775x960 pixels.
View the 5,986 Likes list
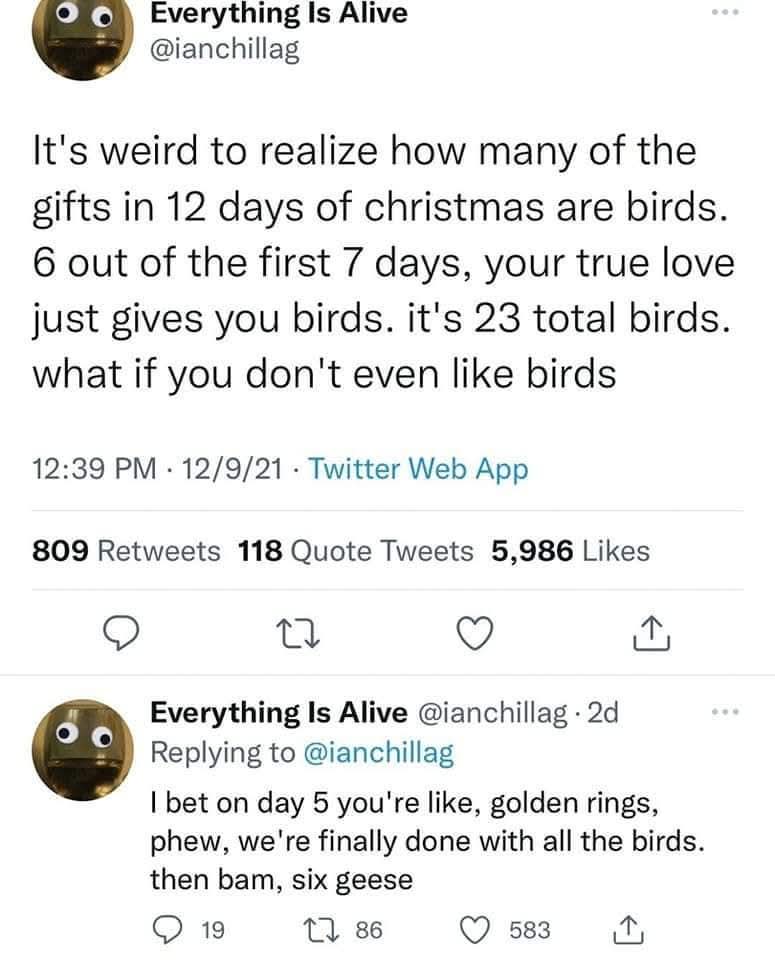pos(571,550)
